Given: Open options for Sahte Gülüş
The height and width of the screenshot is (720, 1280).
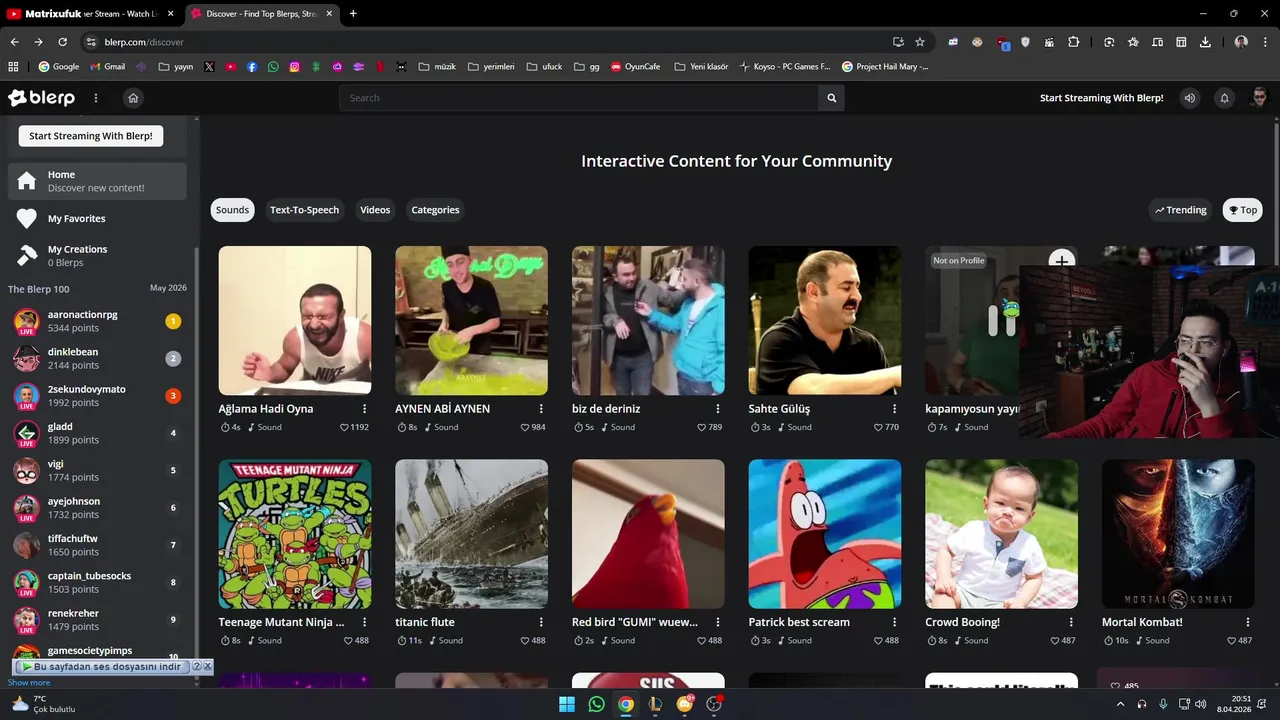Looking at the screenshot, I should [894, 409].
